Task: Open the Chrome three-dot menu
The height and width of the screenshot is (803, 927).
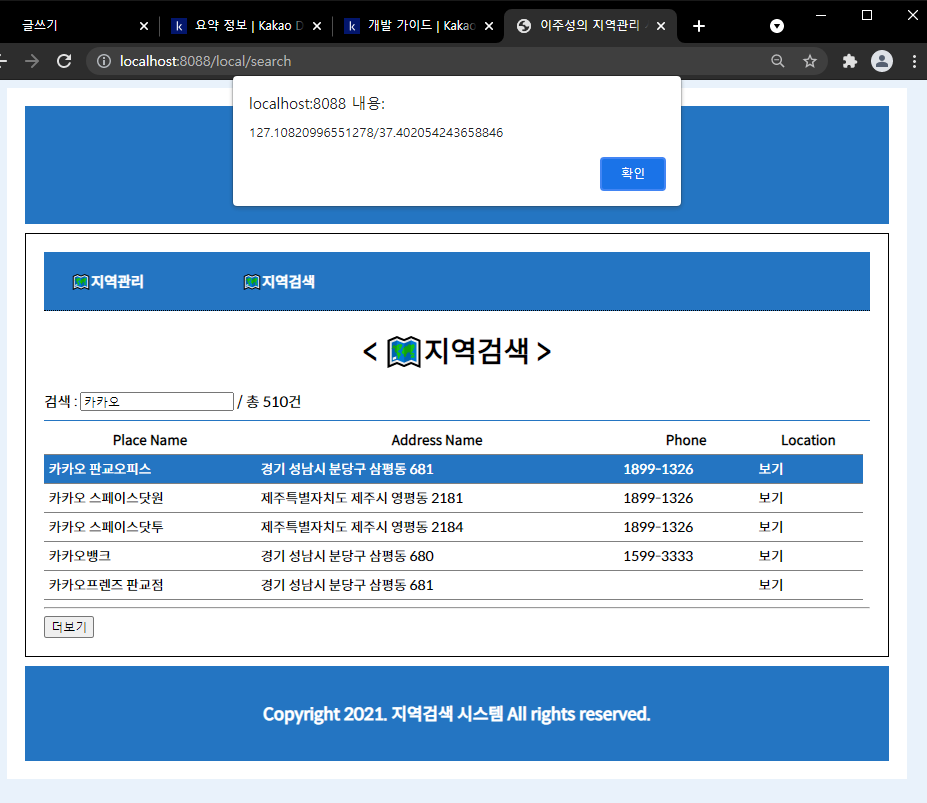Action: click(x=914, y=61)
